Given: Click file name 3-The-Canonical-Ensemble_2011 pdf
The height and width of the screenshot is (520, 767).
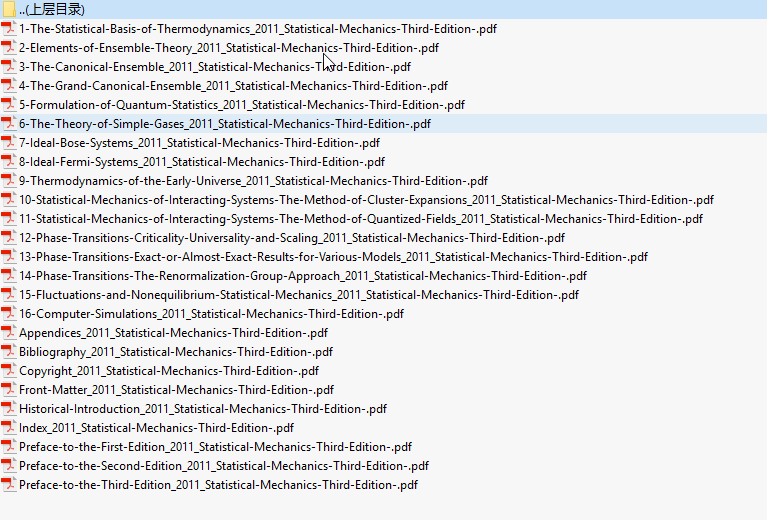Looking at the screenshot, I should (215, 67).
